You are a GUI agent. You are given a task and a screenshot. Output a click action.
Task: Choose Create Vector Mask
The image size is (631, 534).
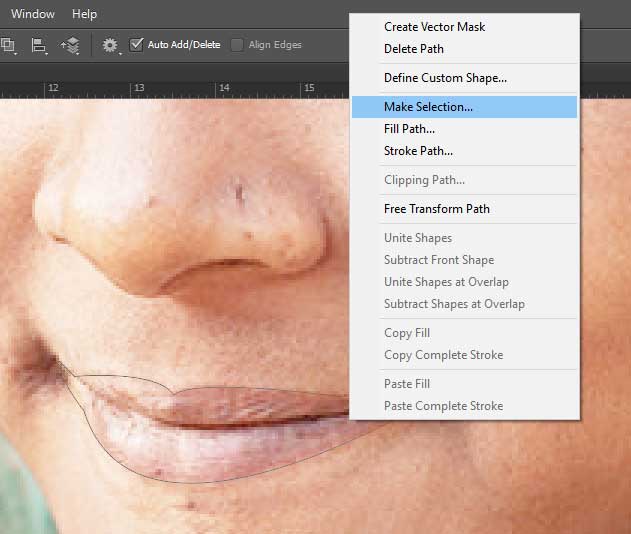tap(464, 27)
